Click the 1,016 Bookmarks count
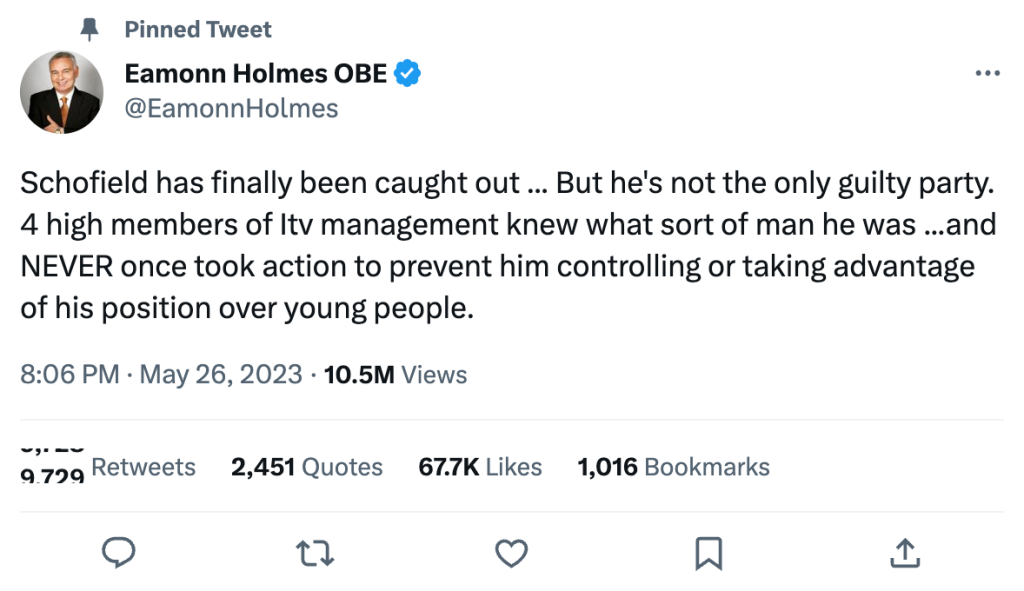 [674, 467]
